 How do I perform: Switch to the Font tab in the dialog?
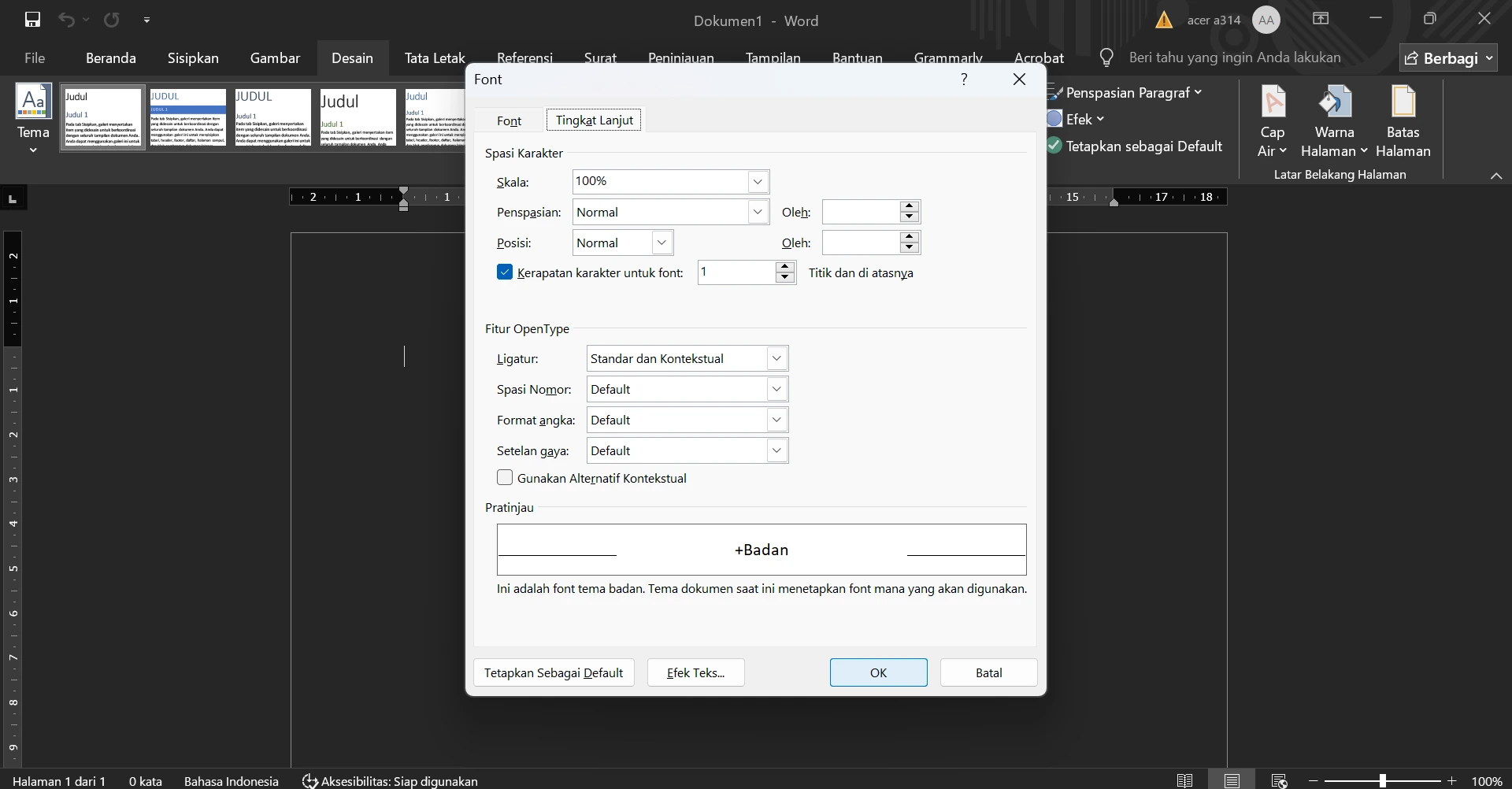tap(510, 120)
